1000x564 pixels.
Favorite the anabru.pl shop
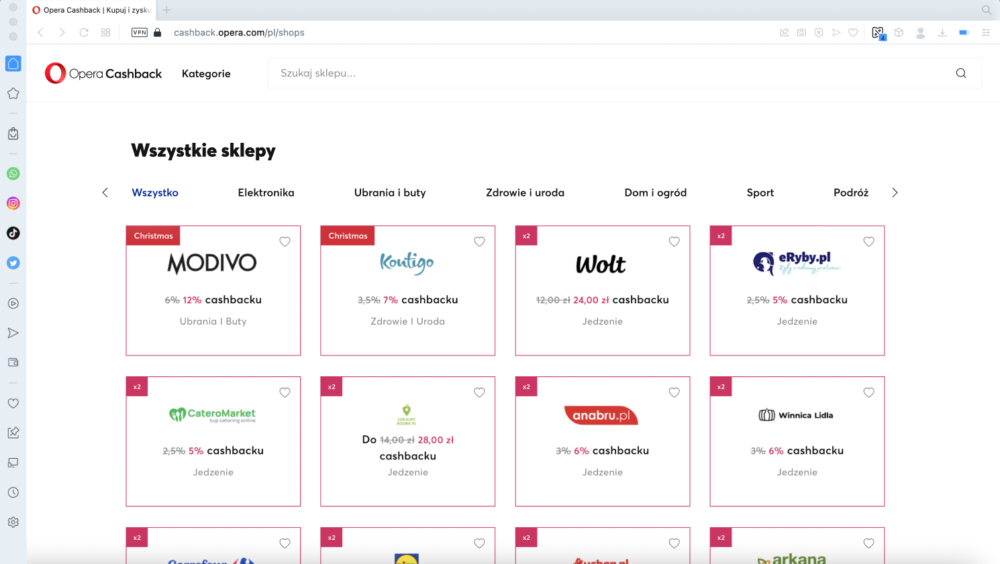pyautogui.click(x=674, y=392)
